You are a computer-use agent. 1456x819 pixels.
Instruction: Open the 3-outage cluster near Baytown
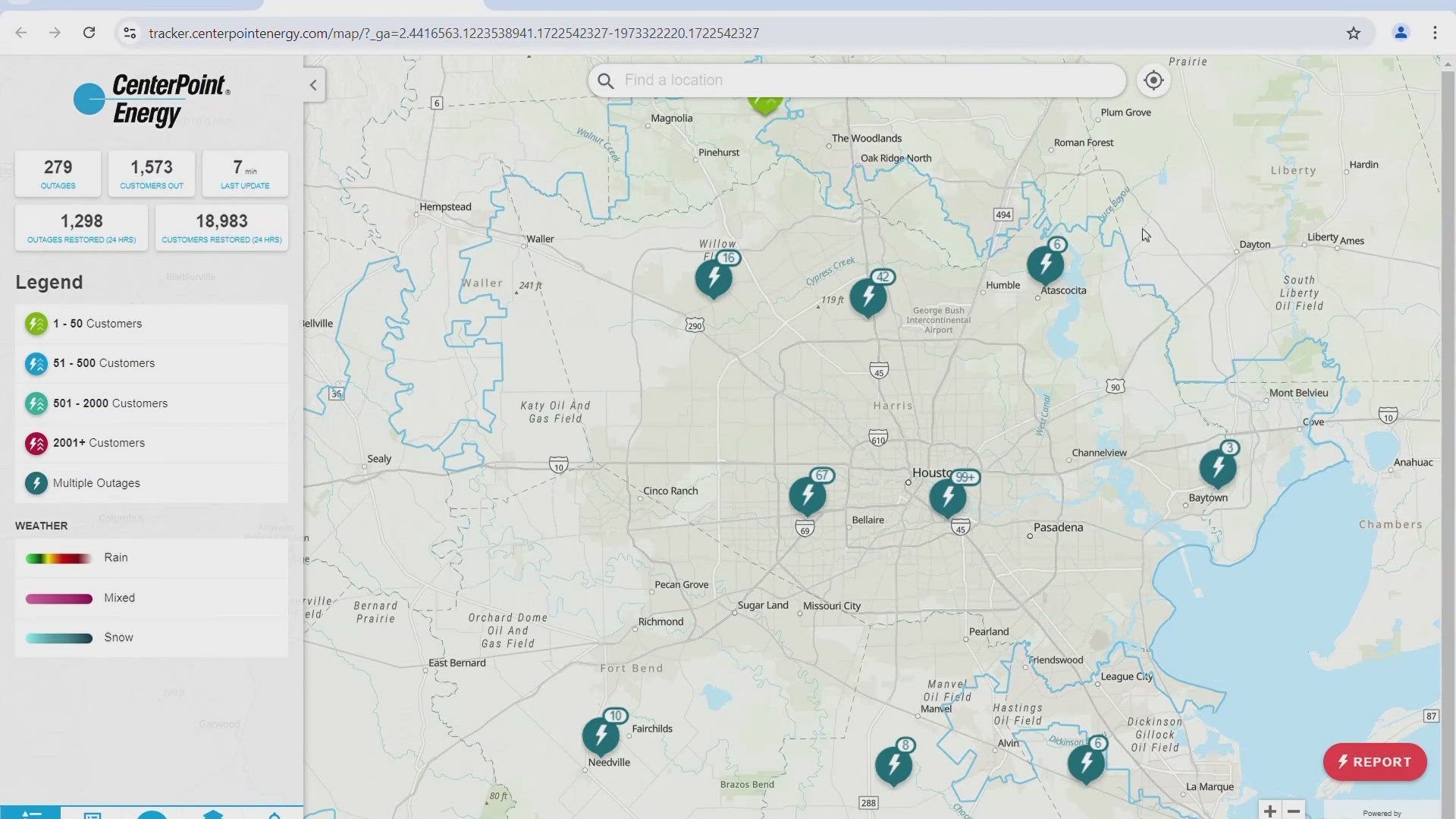coord(1218,467)
